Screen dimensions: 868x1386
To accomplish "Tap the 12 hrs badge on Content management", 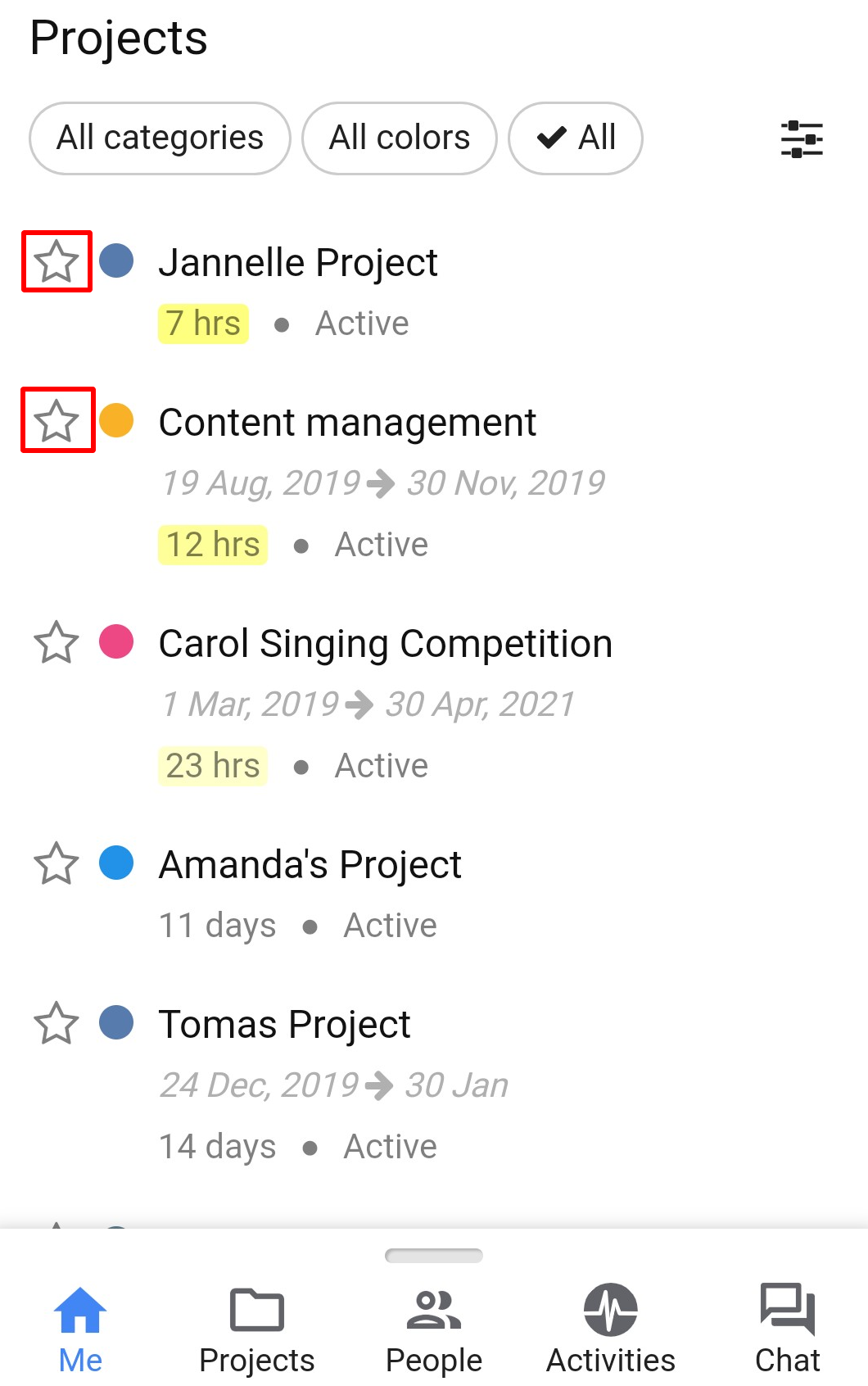I will coord(213,545).
